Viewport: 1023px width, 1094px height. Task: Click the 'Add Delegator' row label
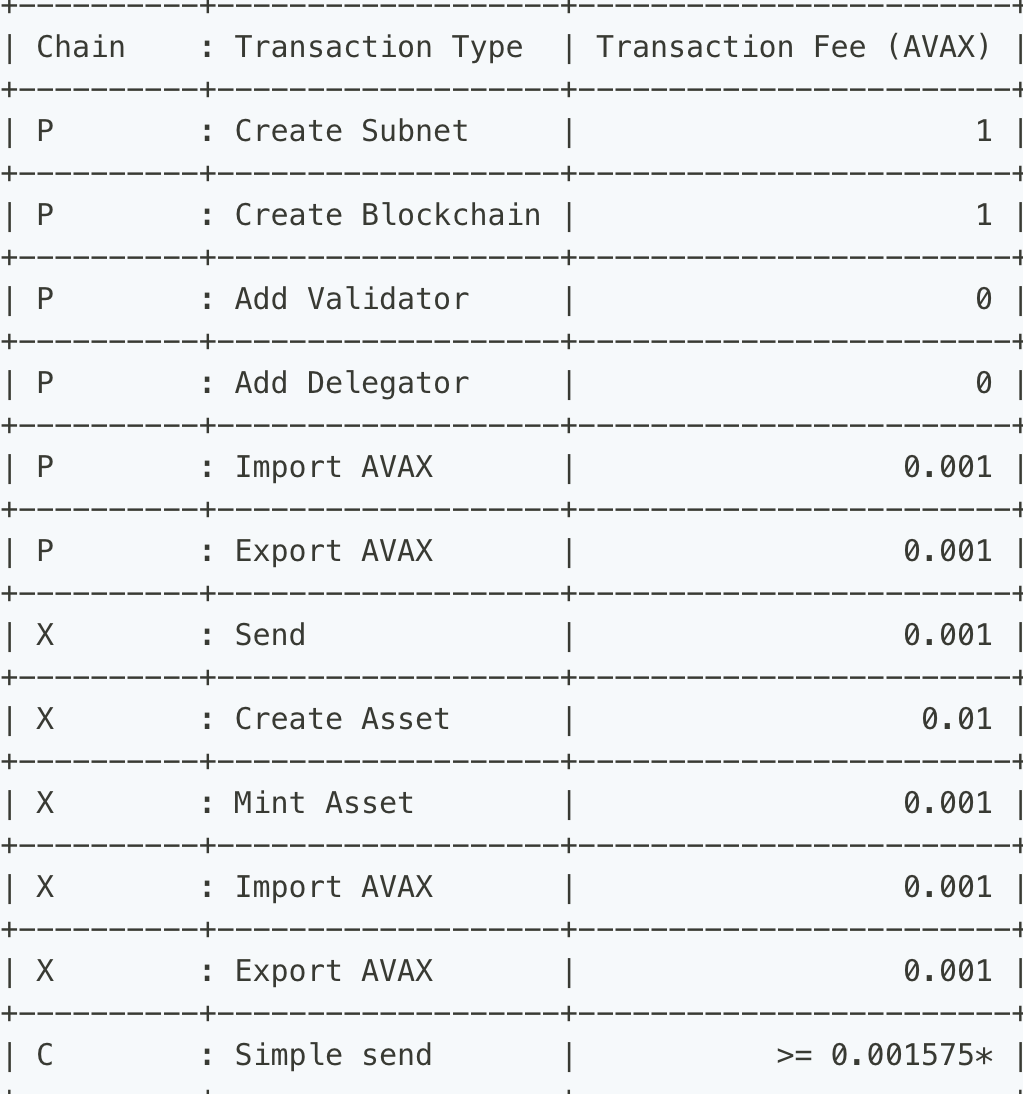click(351, 383)
